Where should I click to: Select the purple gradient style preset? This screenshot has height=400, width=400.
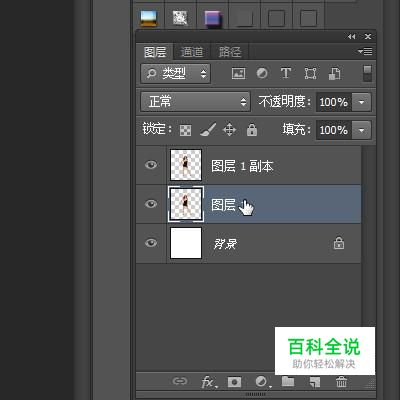tap(212, 19)
